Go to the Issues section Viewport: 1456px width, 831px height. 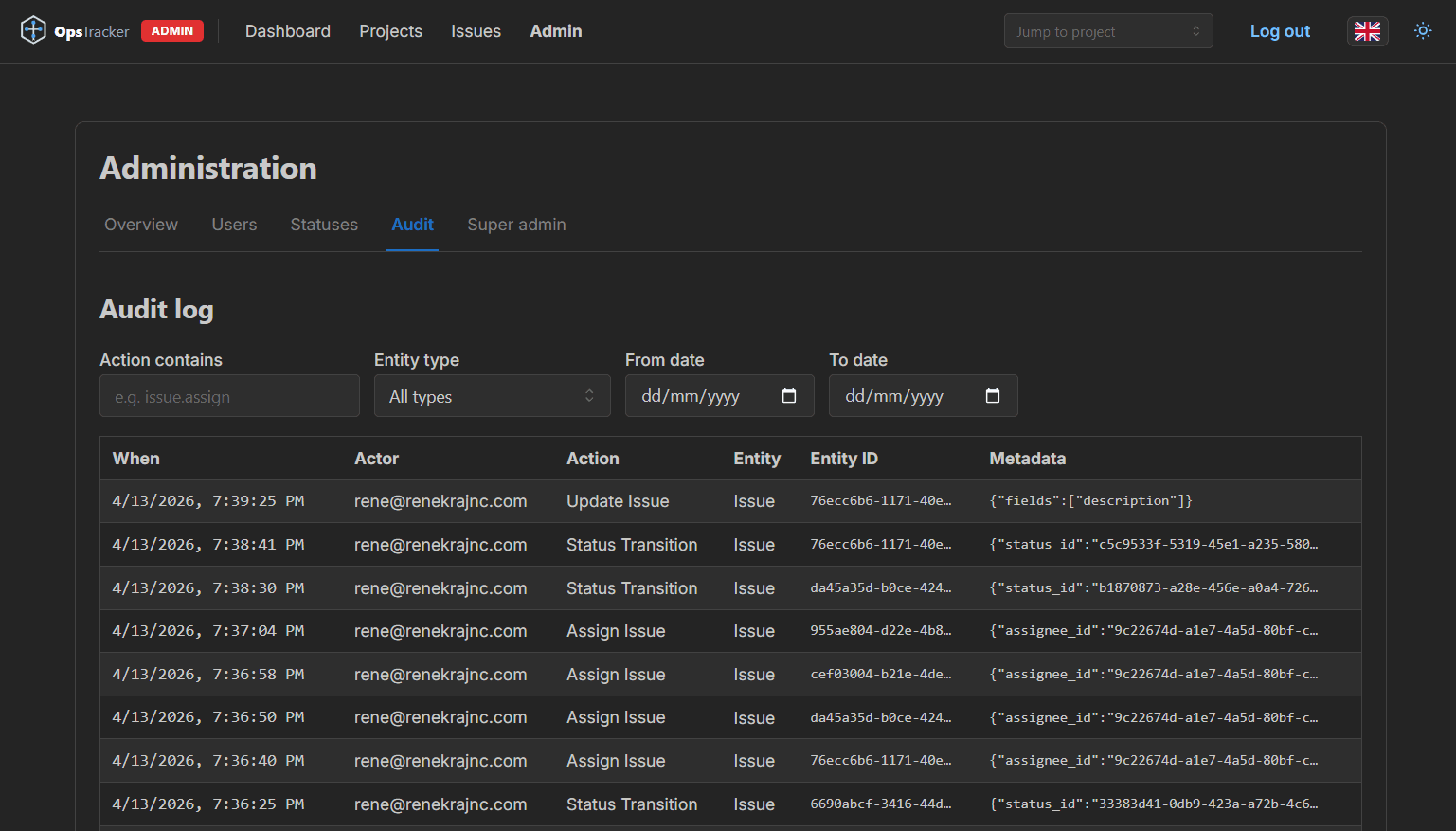[x=476, y=30]
